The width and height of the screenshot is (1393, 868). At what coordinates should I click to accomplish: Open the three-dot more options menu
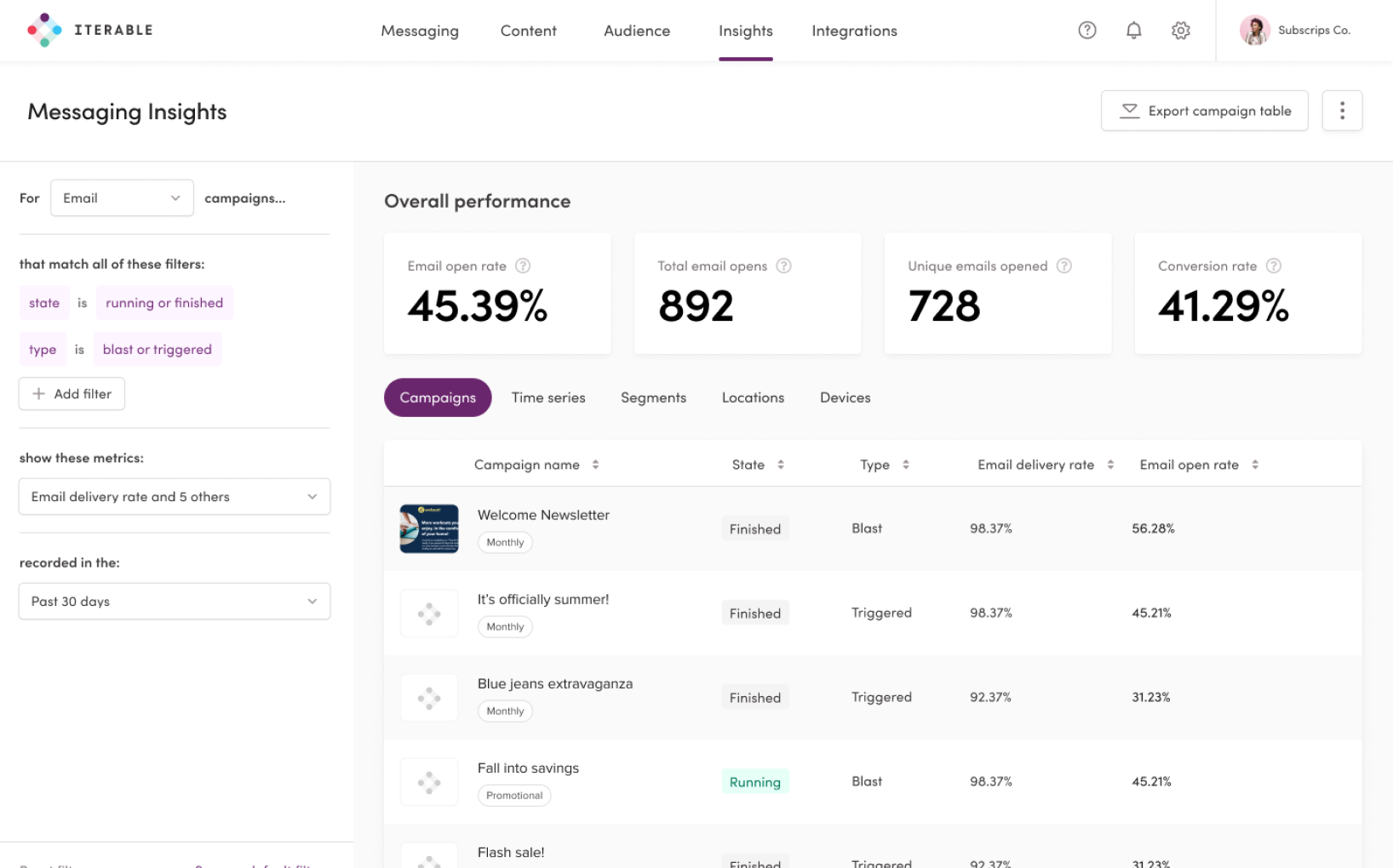[1342, 111]
